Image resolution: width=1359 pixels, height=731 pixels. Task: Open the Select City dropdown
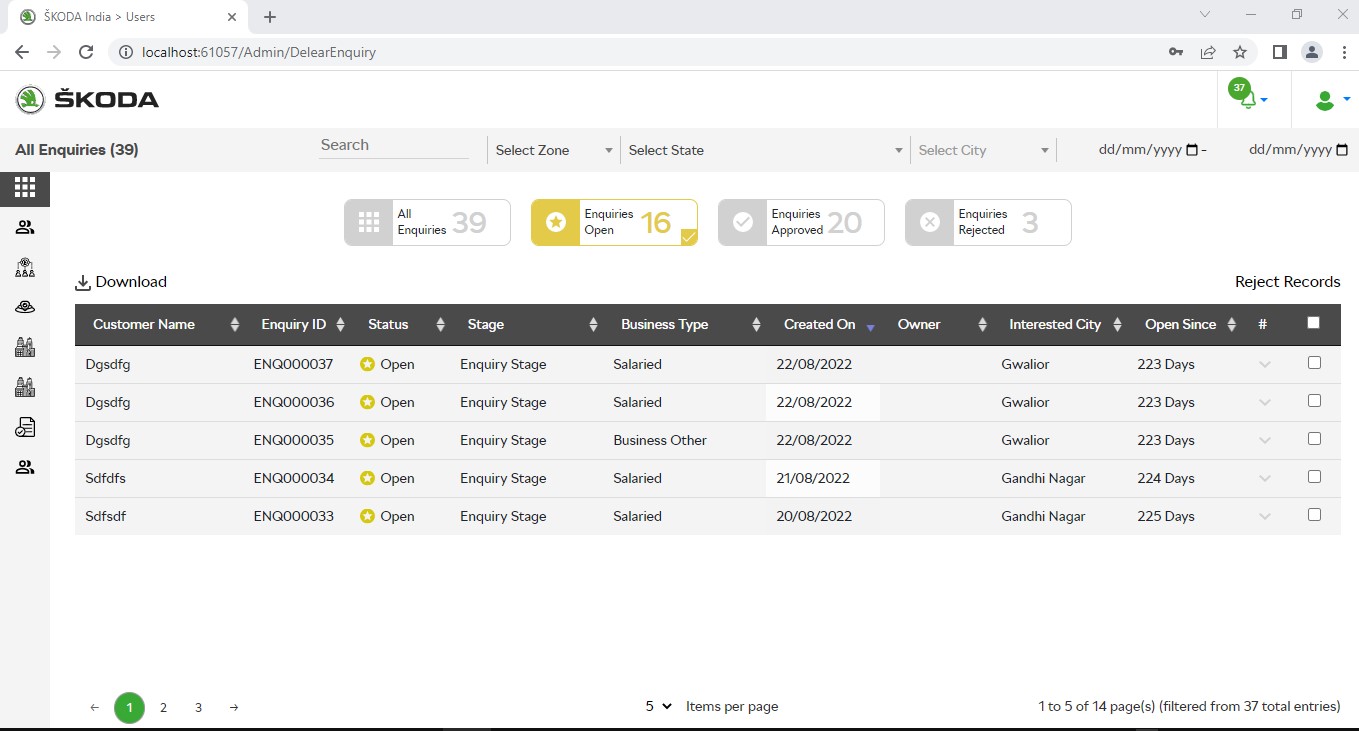click(984, 150)
